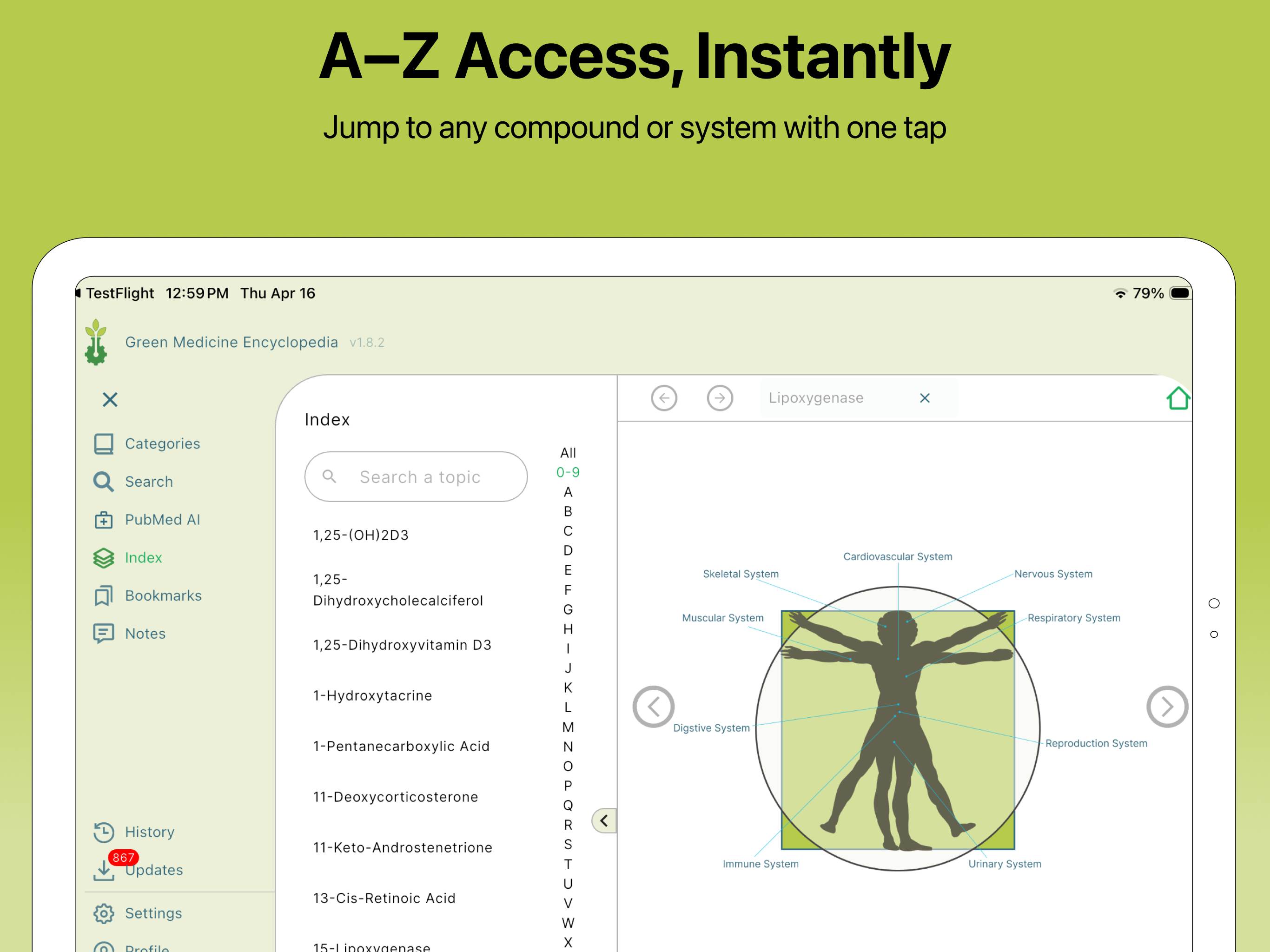Click the v1.8.2 version label

[367, 342]
